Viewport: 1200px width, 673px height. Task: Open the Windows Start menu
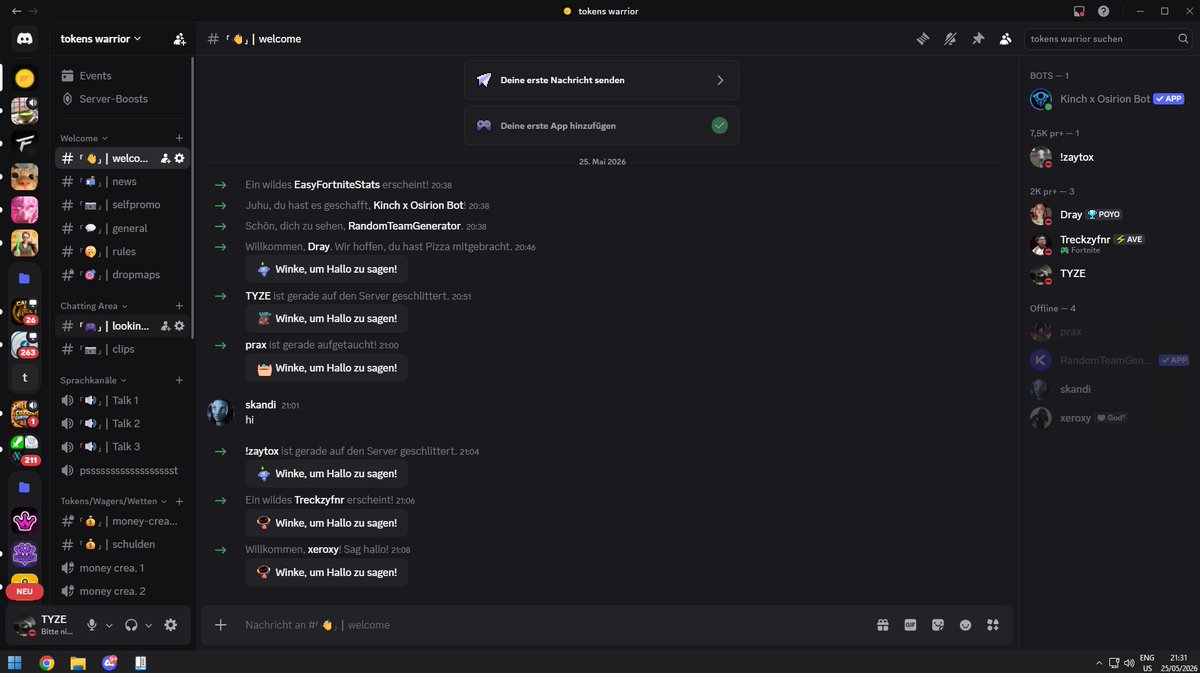pos(16,662)
